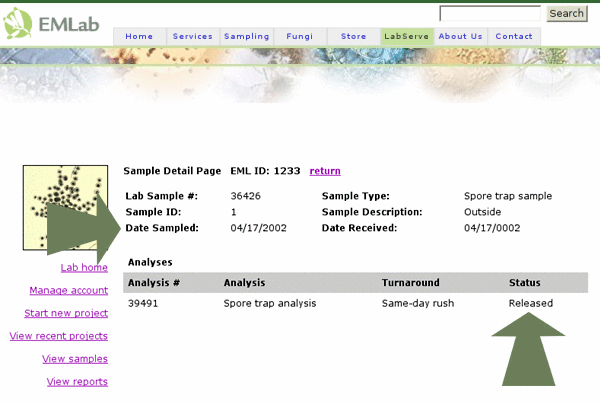
Task: Click the Released status cell
Action: click(x=530, y=303)
